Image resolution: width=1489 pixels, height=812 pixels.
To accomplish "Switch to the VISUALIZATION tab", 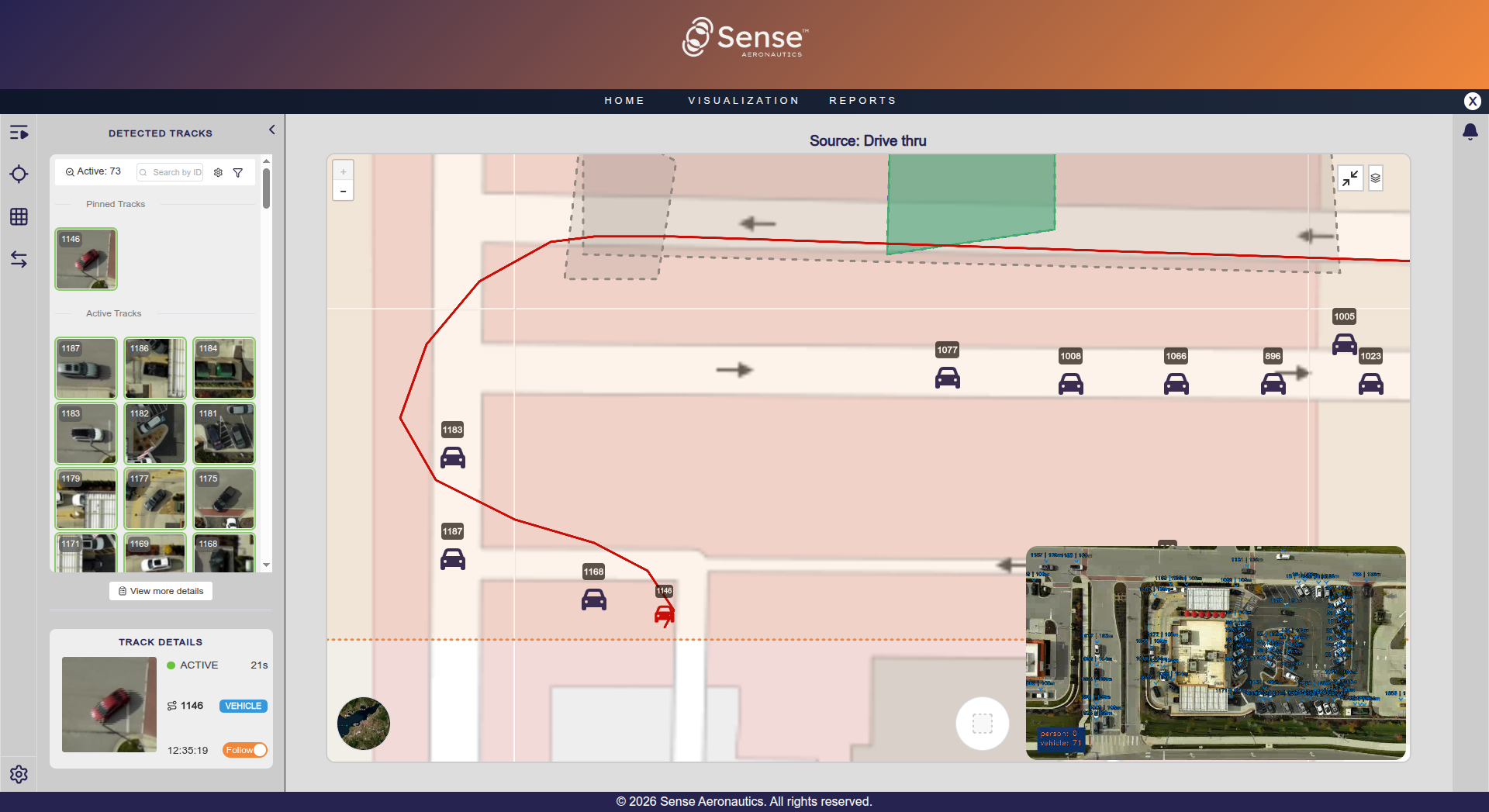I will 744,101.
